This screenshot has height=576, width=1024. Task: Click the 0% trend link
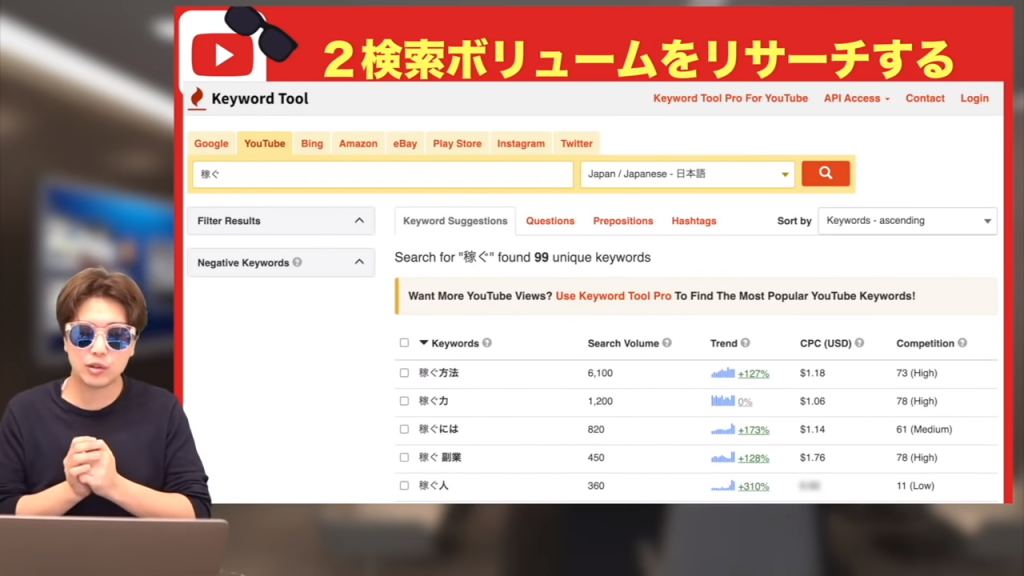(x=745, y=402)
